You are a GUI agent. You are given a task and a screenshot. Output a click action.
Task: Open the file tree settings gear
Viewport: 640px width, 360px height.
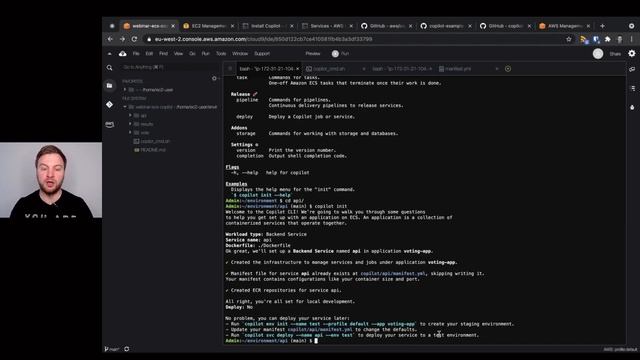click(x=214, y=78)
